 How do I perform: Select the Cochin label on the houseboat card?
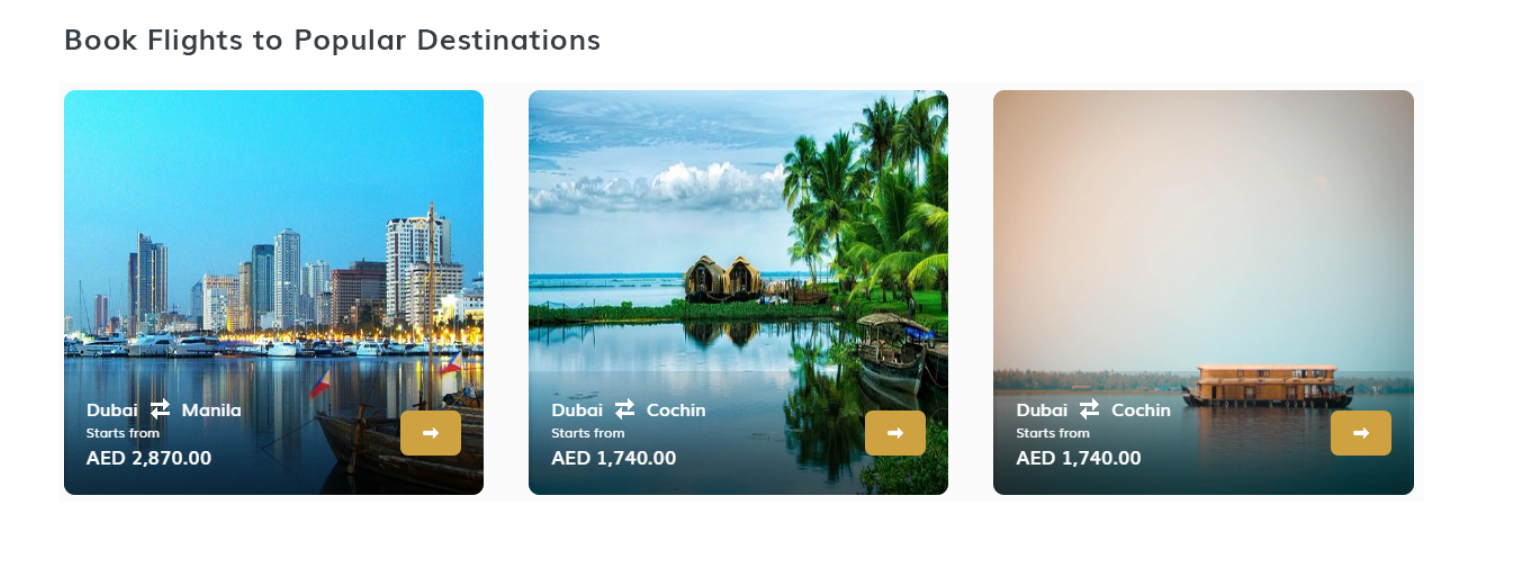(x=1141, y=410)
